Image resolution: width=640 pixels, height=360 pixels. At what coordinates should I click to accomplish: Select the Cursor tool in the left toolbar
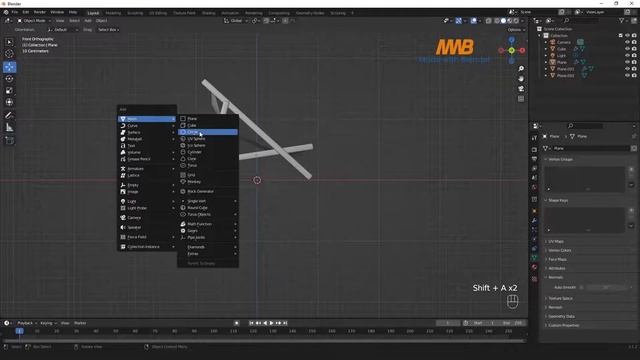click(x=9, y=53)
